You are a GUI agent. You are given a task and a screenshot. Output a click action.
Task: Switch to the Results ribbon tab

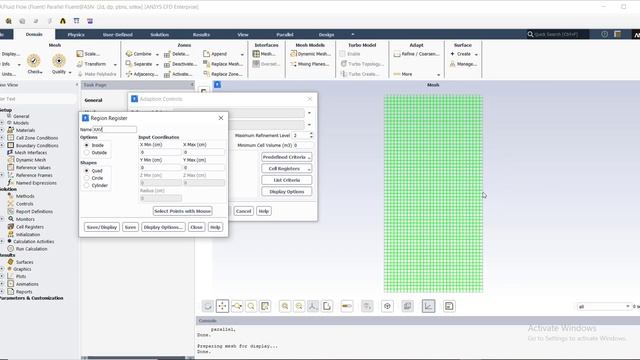pos(201,35)
